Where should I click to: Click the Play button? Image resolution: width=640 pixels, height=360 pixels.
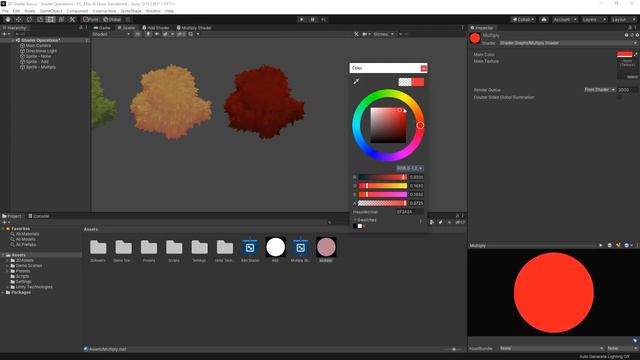pos(302,19)
